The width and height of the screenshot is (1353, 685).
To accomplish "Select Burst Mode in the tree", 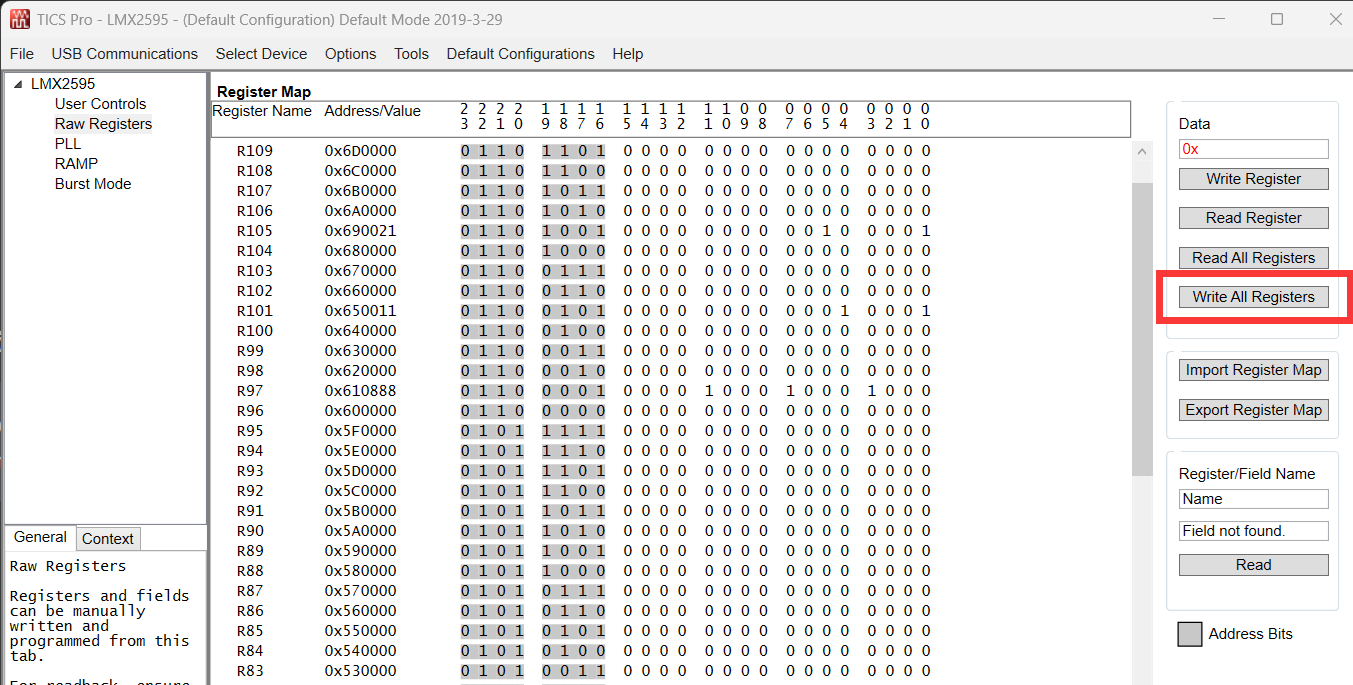I will pos(93,184).
